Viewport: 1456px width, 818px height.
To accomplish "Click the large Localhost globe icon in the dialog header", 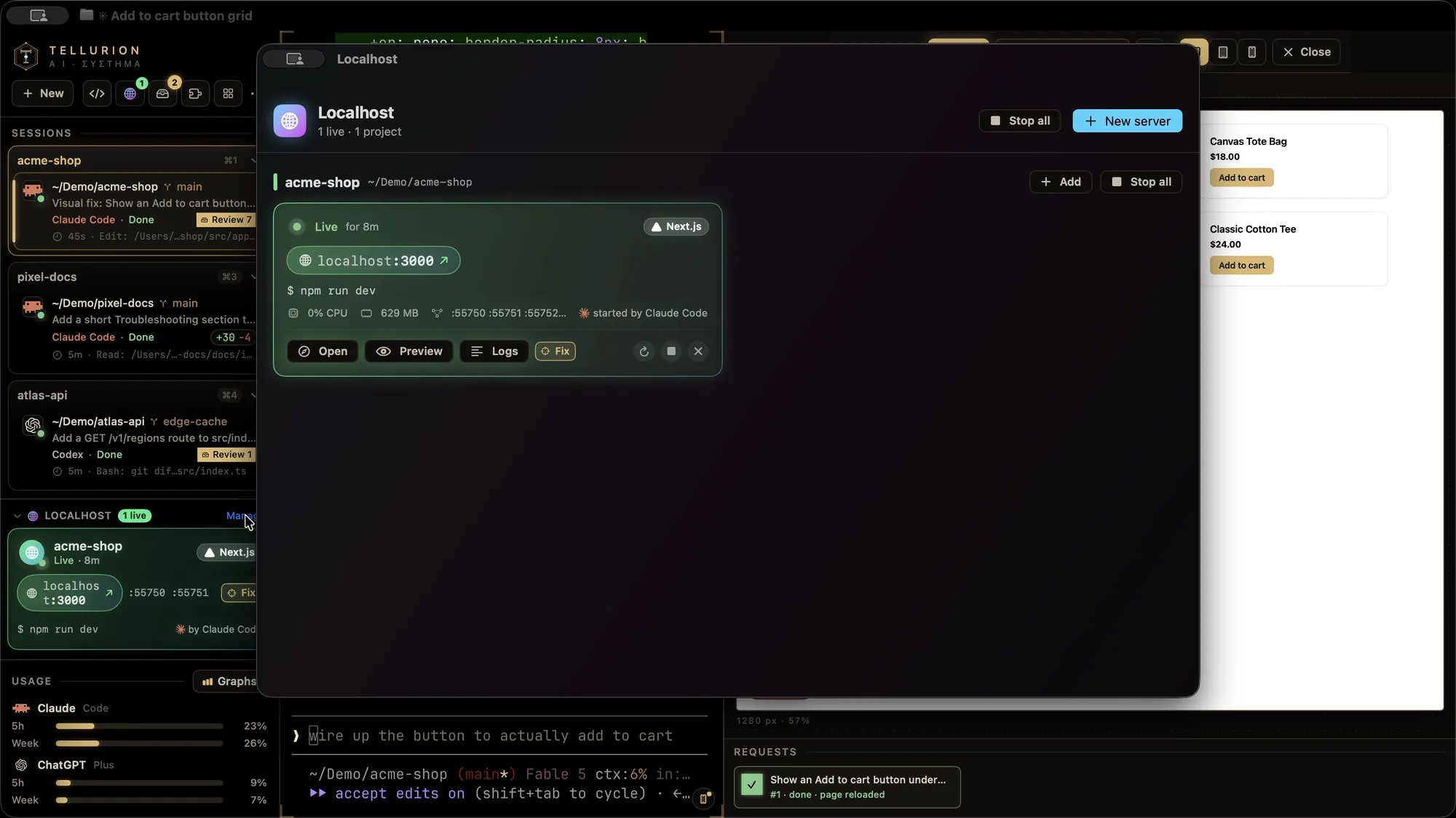I will [x=290, y=121].
